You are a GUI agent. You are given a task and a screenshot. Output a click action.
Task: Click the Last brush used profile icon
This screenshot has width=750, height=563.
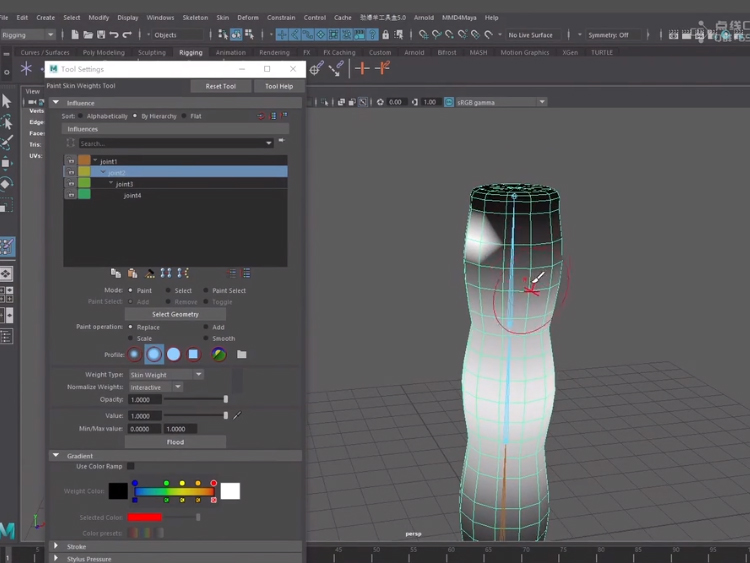click(219, 354)
